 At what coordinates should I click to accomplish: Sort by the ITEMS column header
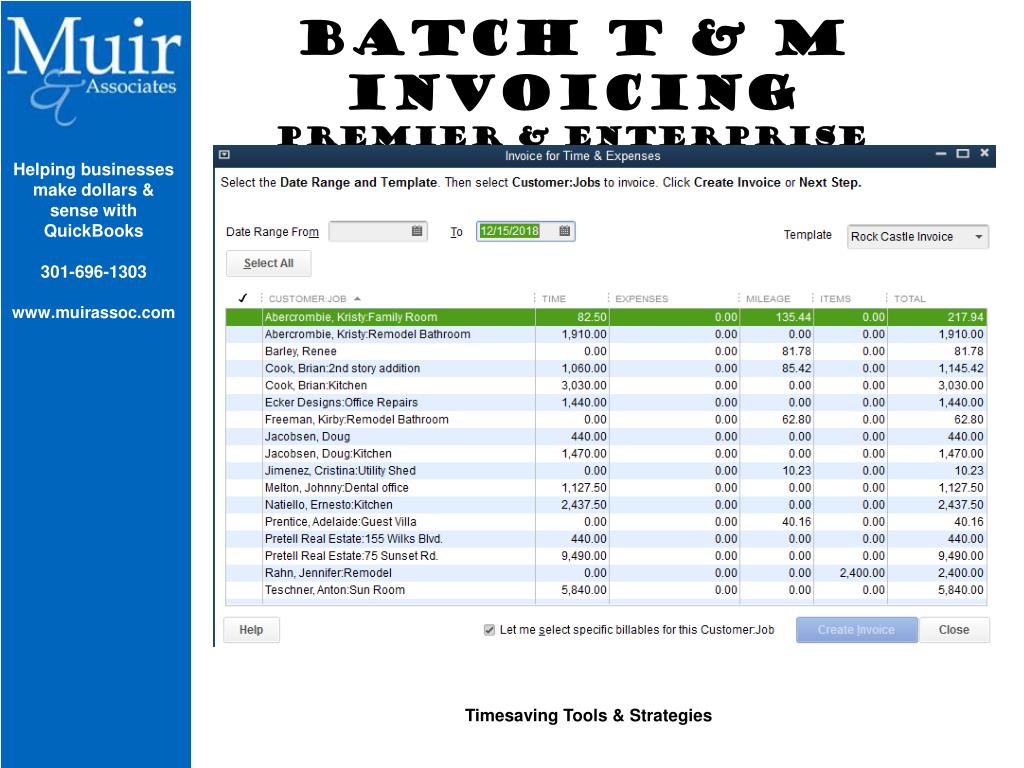(835, 298)
